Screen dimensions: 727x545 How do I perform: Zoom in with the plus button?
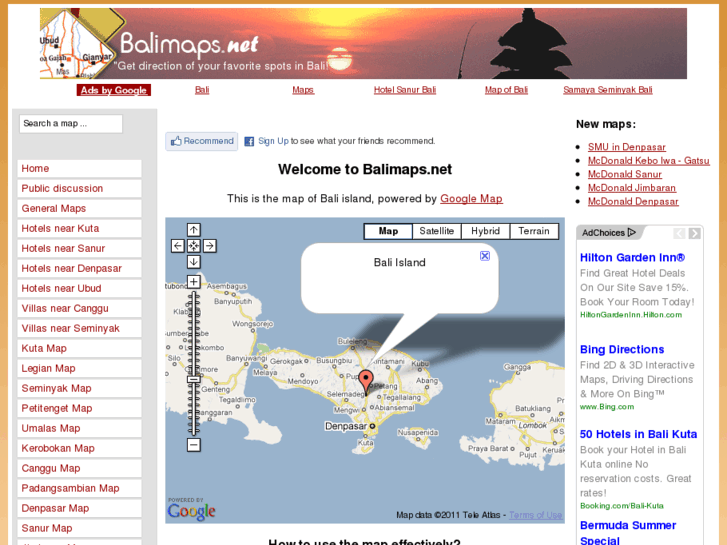193,282
